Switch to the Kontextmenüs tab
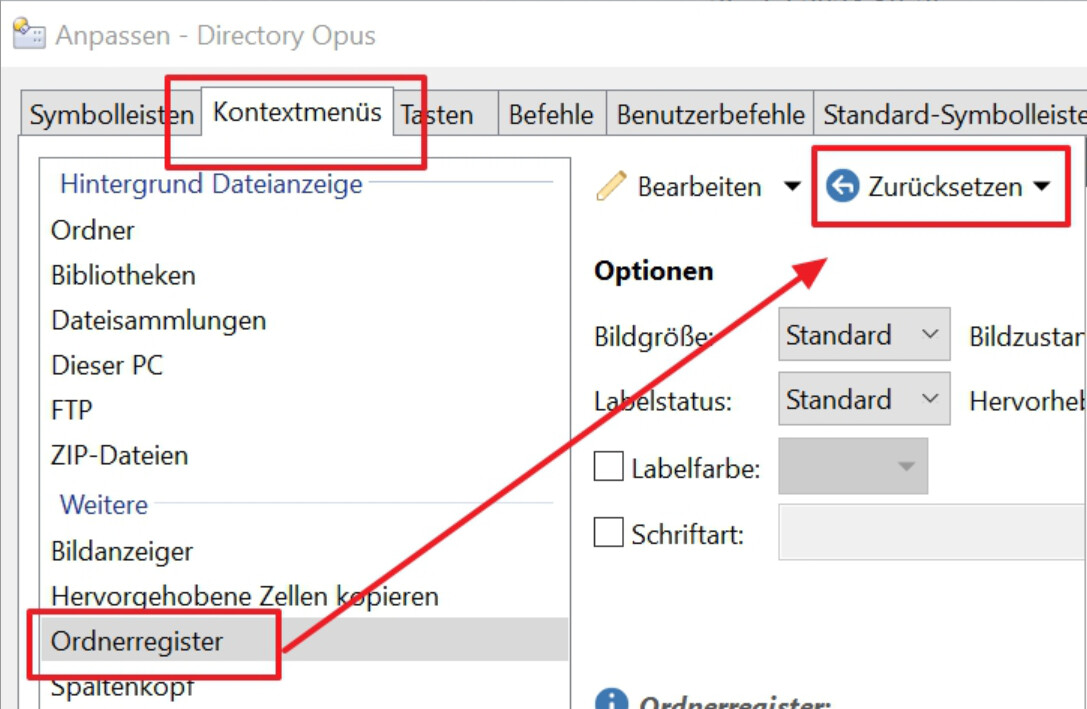This screenshot has height=709, width=1087. tap(297, 112)
